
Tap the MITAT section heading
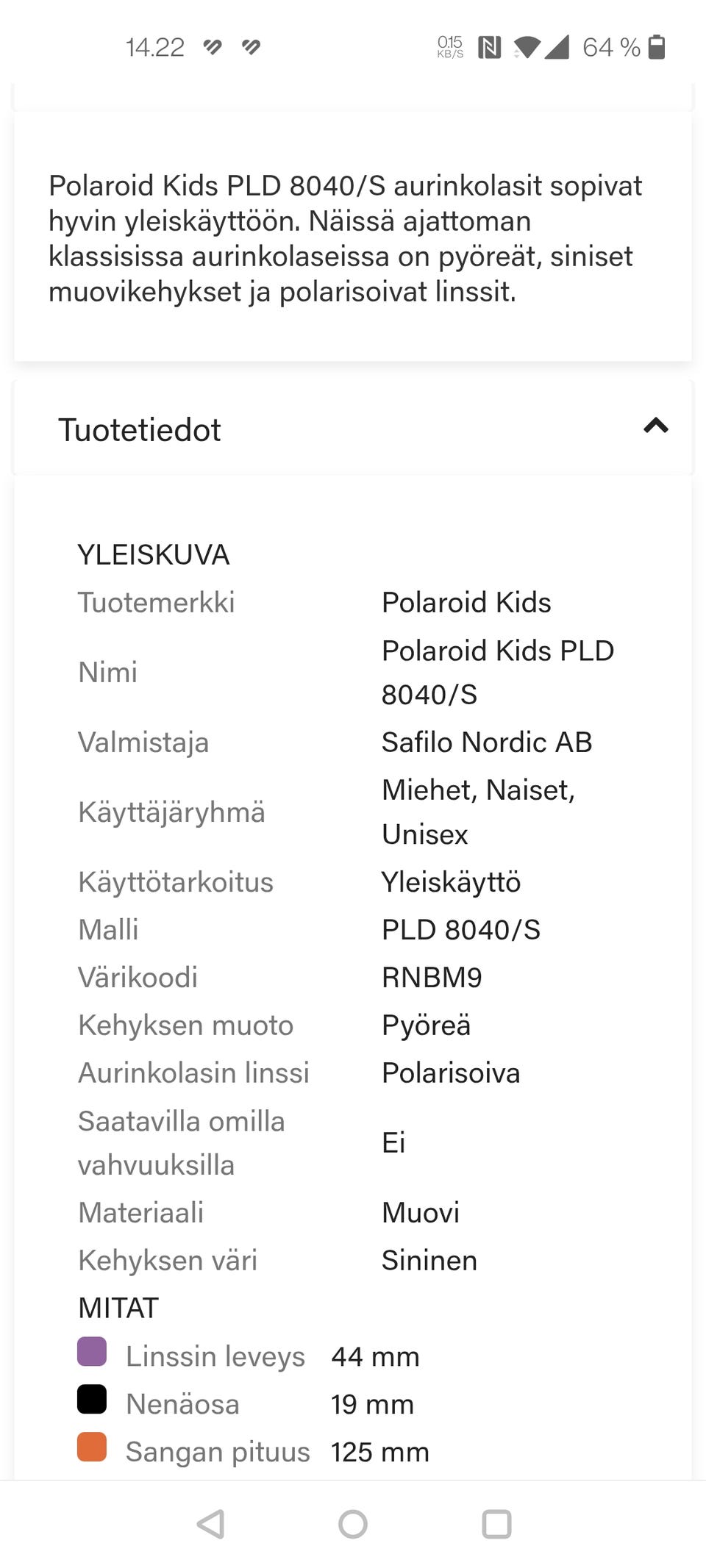click(118, 1309)
